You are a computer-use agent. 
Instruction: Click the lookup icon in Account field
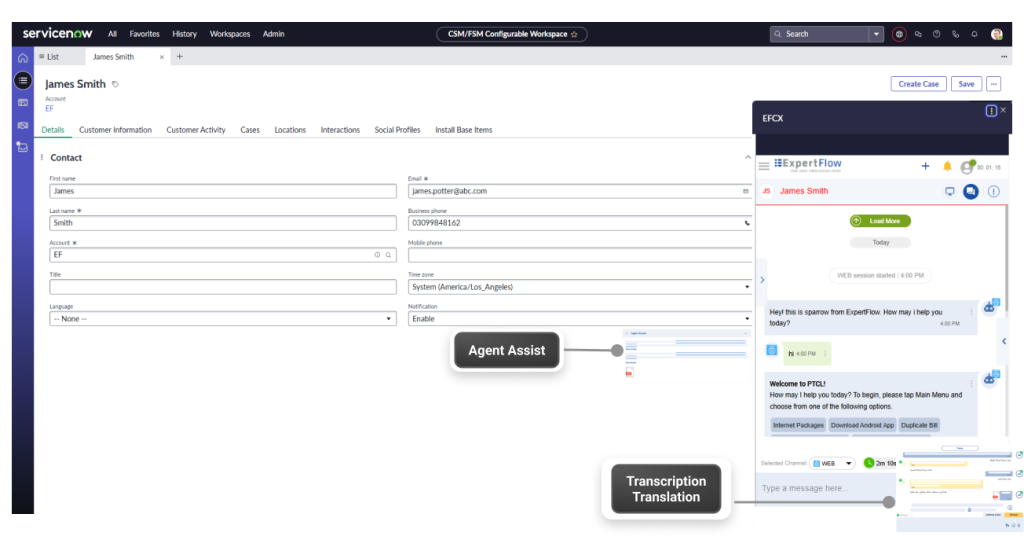388,255
